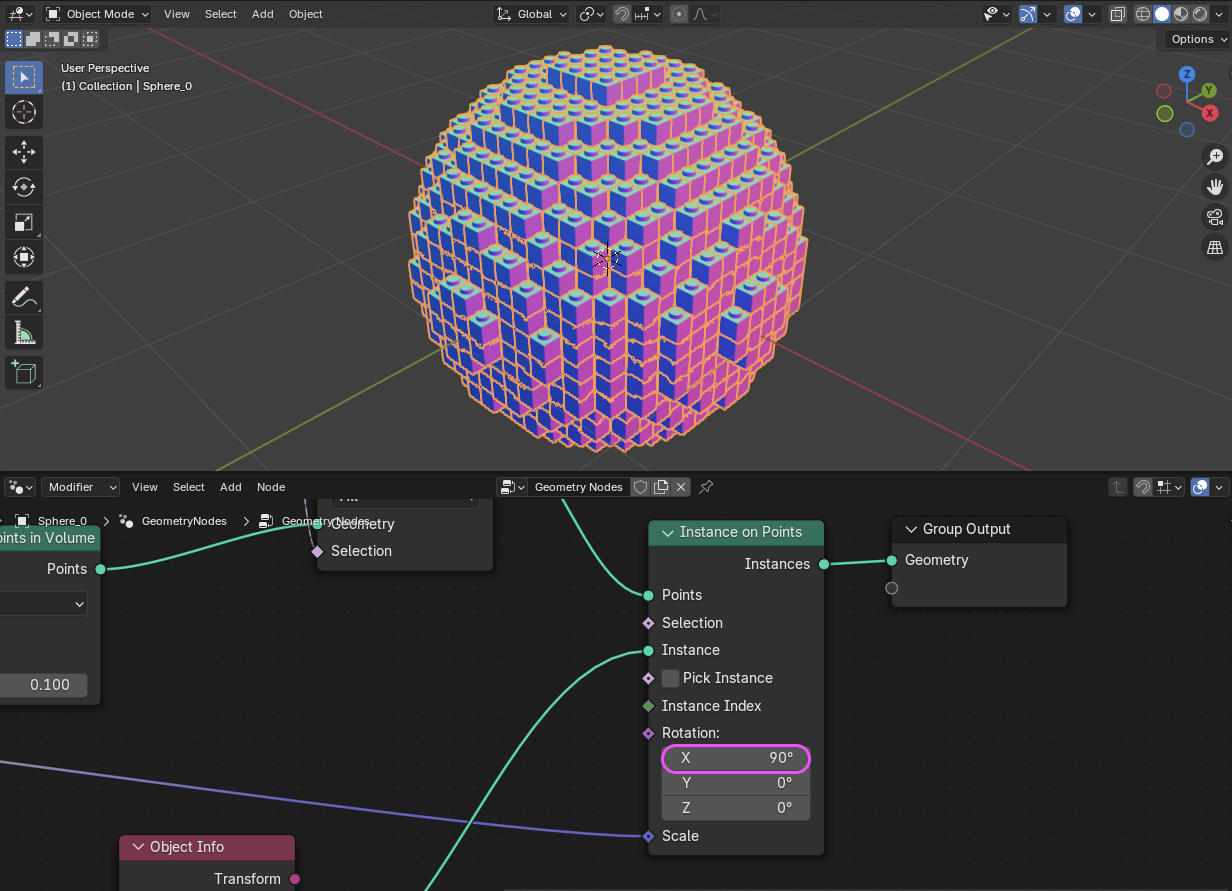Choose the Rotate tool
Screen dimensions: 1232x891
pyautogui.click(x=24, y=187)
